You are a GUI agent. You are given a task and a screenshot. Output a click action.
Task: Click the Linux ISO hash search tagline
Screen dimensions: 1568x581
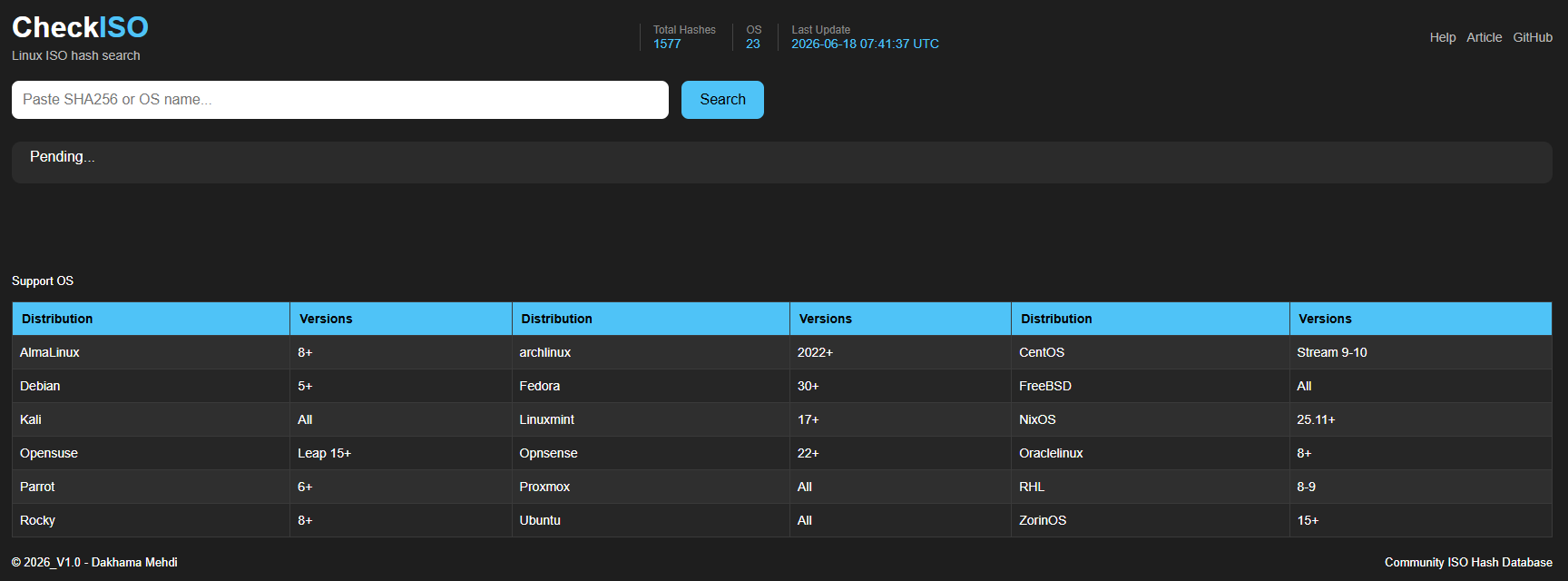click(76, 55)
